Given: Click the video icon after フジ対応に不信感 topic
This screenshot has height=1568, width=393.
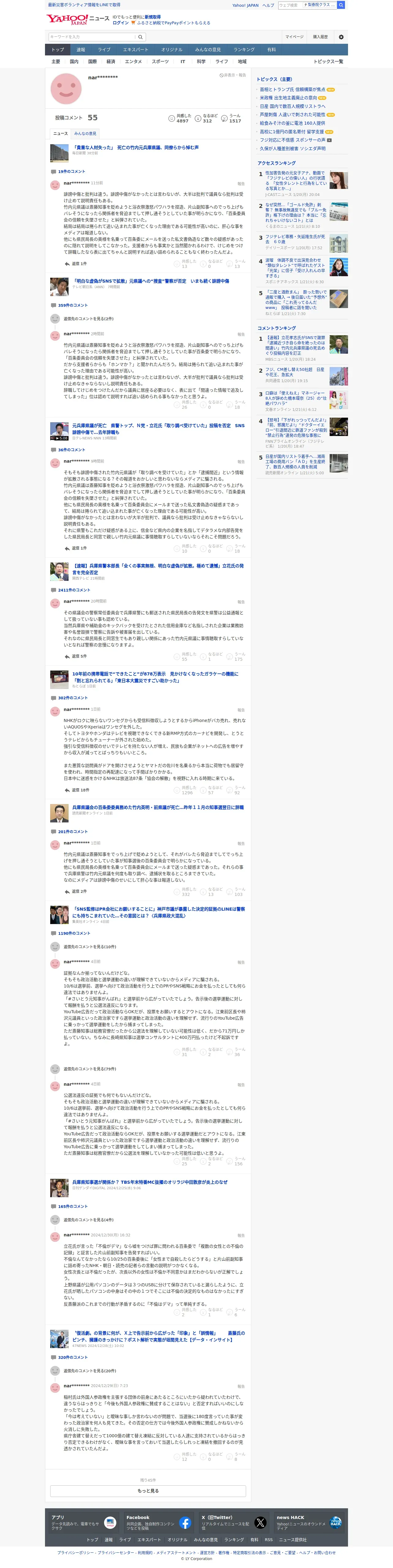Looking at the screenshot, I should (x=329, y=140).
